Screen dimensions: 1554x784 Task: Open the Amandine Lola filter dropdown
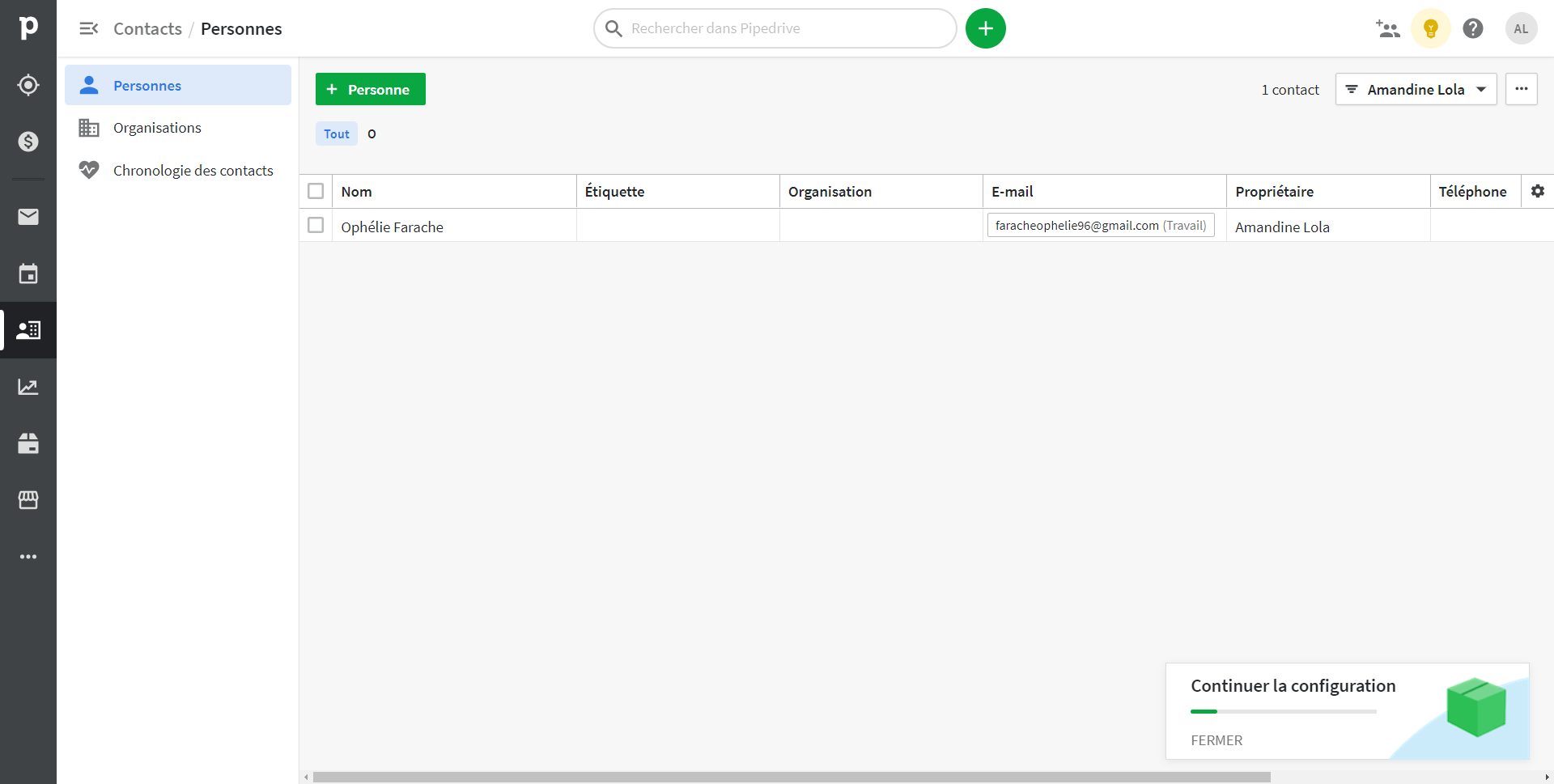coord(1416,89)
